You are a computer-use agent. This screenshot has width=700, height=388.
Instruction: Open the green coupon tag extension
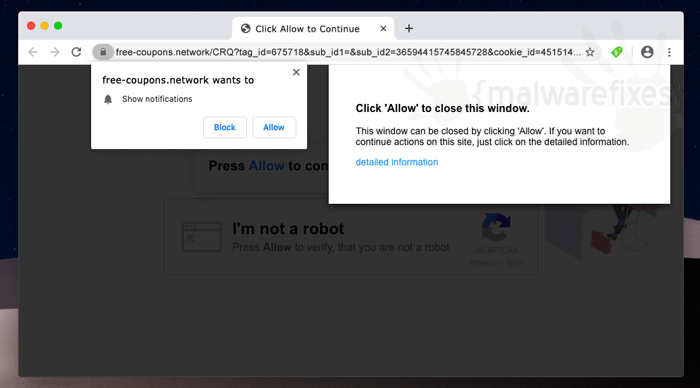[617, 52]
